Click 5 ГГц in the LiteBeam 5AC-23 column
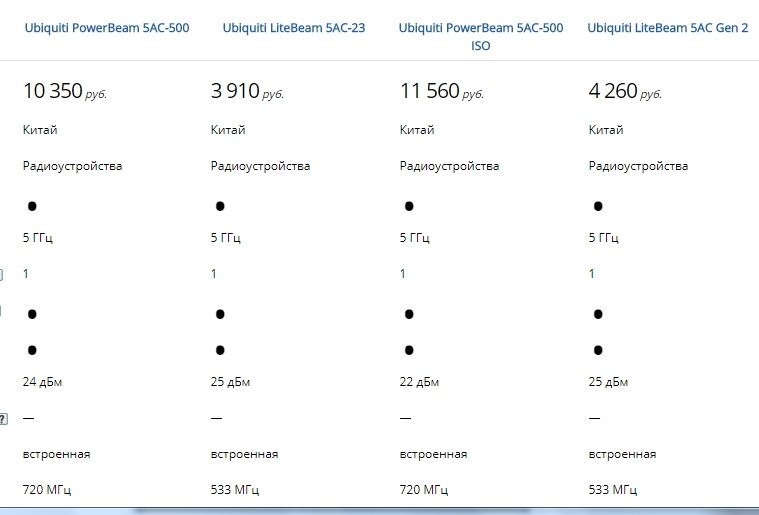The height and width of the screenshot is (515, 759). (x=226, y=238)
